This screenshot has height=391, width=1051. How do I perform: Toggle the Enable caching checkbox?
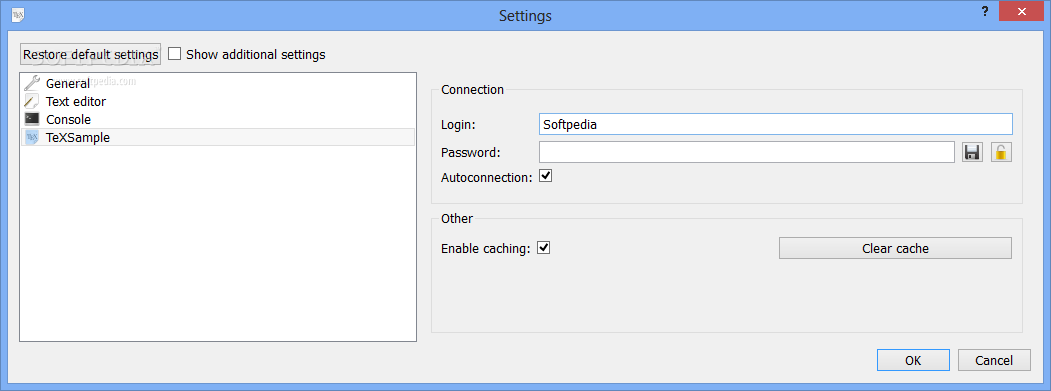coord(544,248)
